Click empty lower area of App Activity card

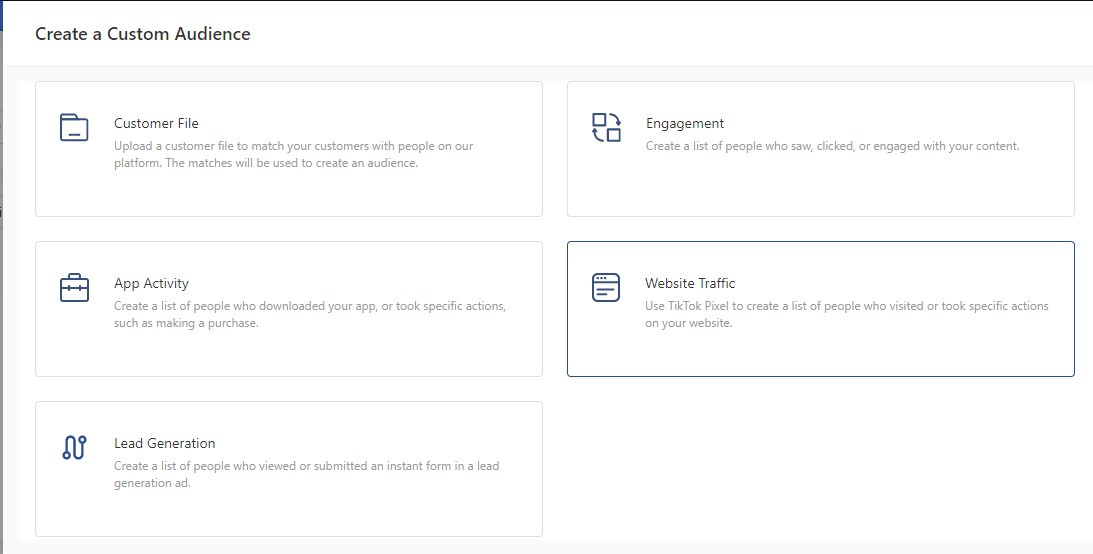point(288,354)
